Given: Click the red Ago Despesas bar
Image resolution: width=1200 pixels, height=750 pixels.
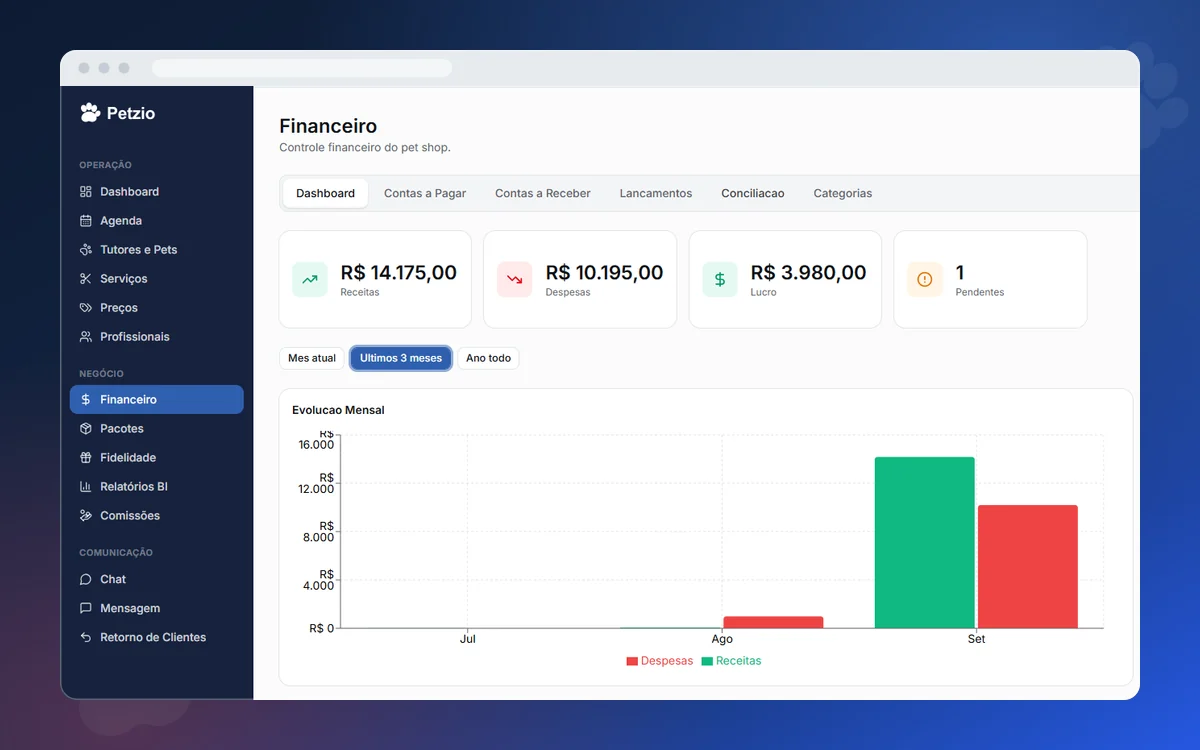Looking at the screenshot, I should (773, 622).
